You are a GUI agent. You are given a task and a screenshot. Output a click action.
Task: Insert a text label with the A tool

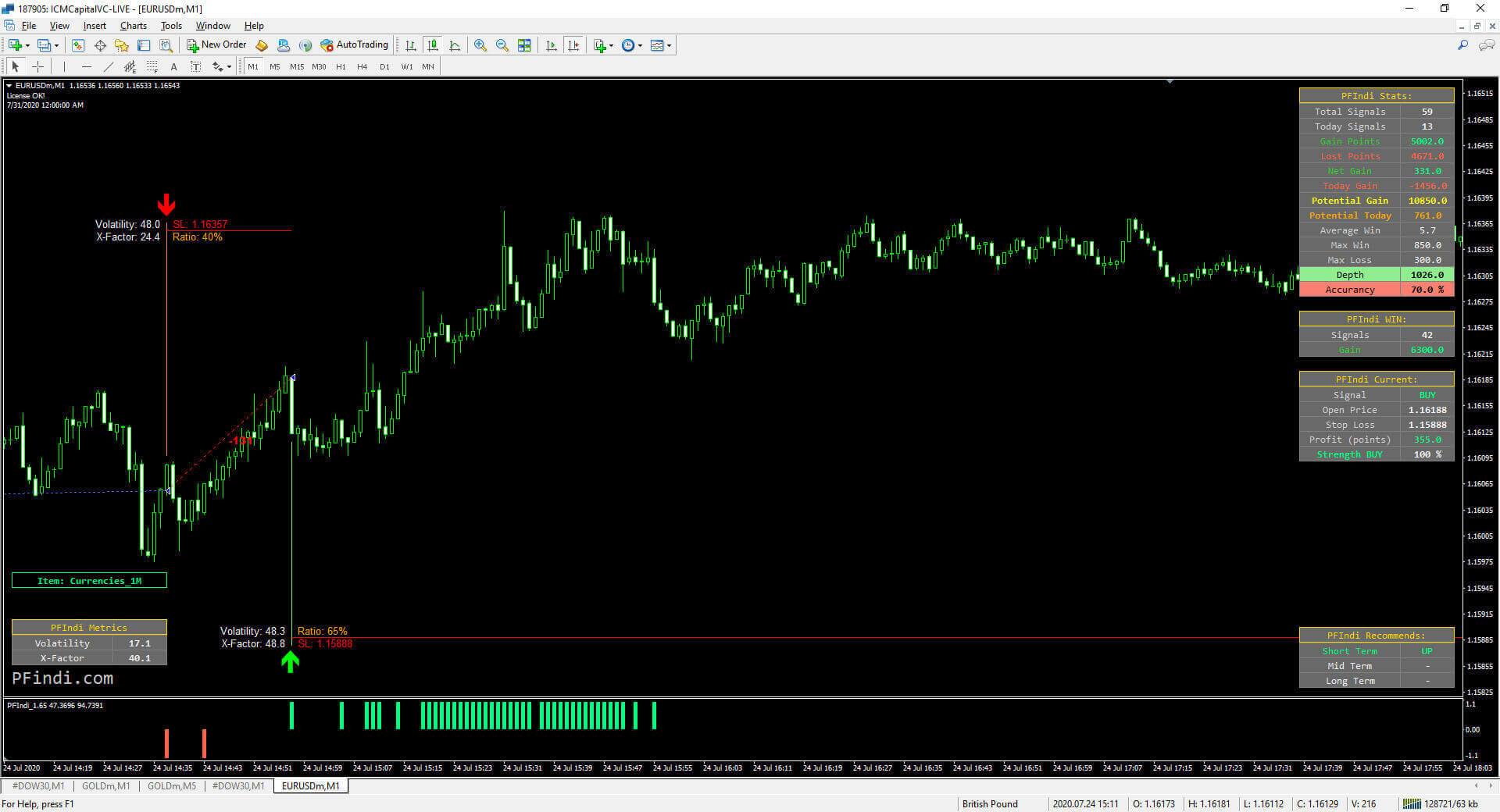point(173,67)
